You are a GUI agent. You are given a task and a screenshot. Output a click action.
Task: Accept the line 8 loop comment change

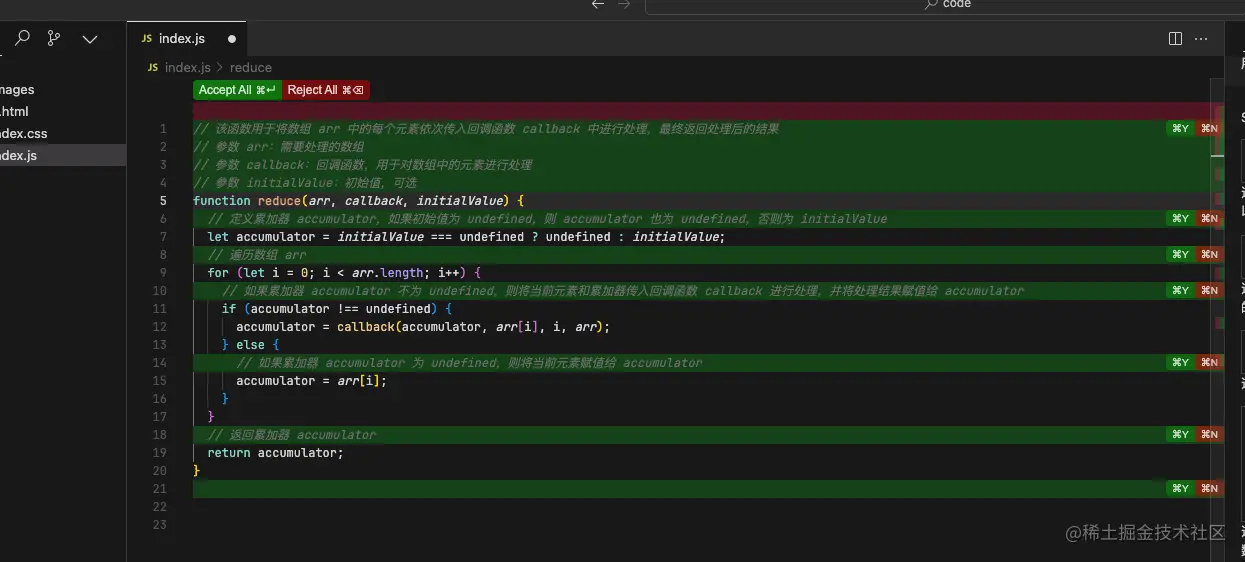pos(1180,254)
